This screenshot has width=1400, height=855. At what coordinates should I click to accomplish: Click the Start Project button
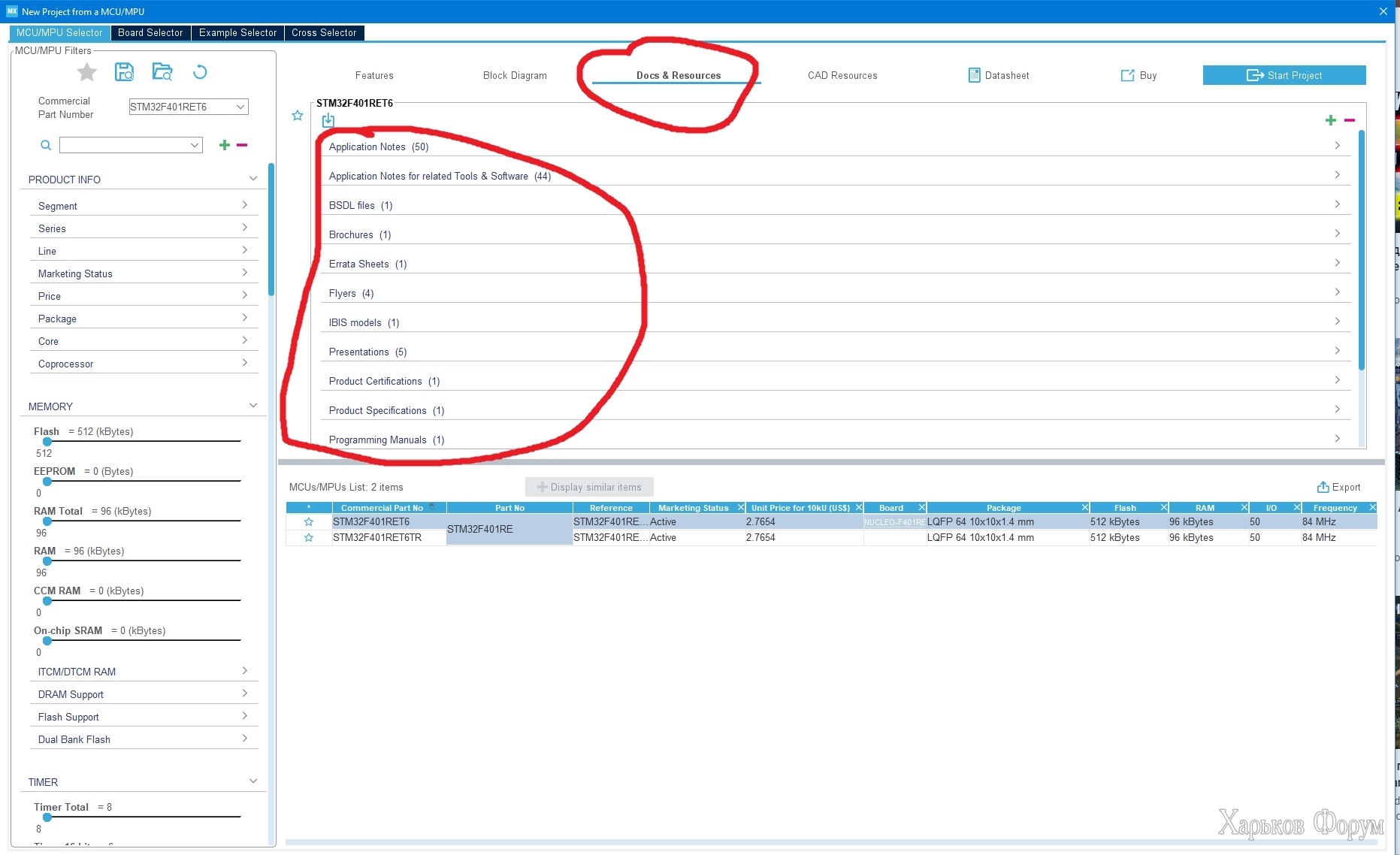tap(1284, 75)
